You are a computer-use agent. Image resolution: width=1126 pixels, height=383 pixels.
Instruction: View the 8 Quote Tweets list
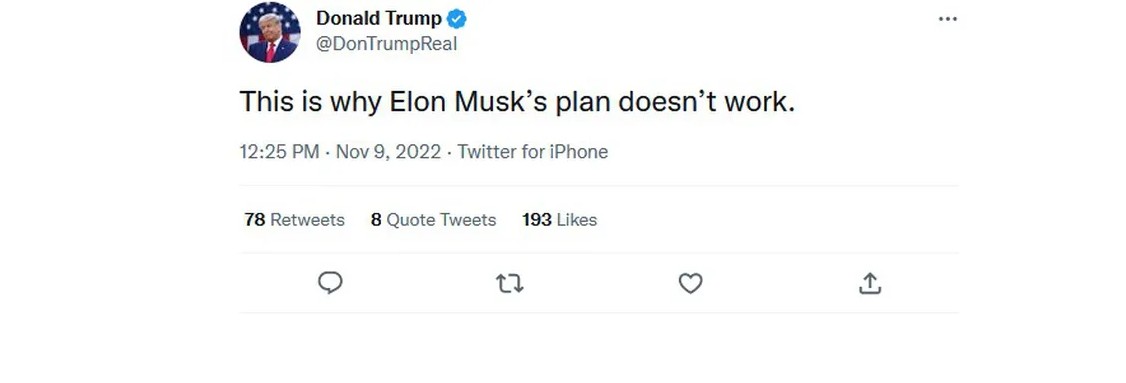pyautogui.click(x=433, y=220)
